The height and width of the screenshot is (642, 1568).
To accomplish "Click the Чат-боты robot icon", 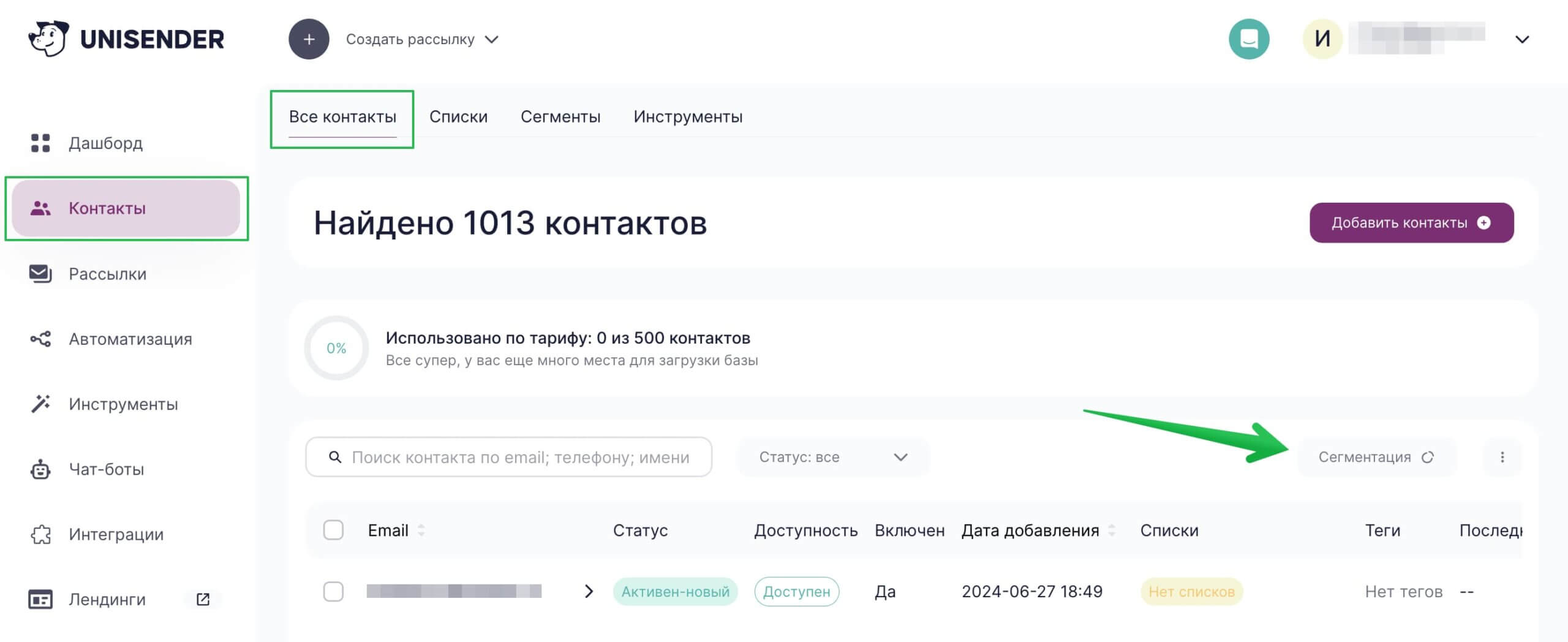I will pos(40,469).
